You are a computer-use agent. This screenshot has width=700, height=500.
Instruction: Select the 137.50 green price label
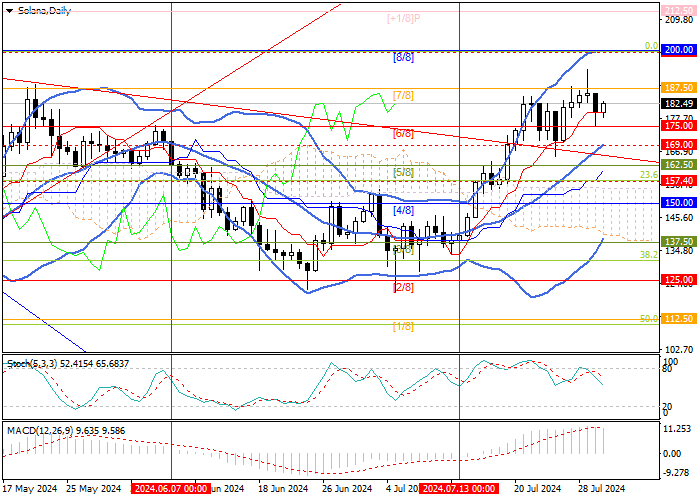point(678,242)
